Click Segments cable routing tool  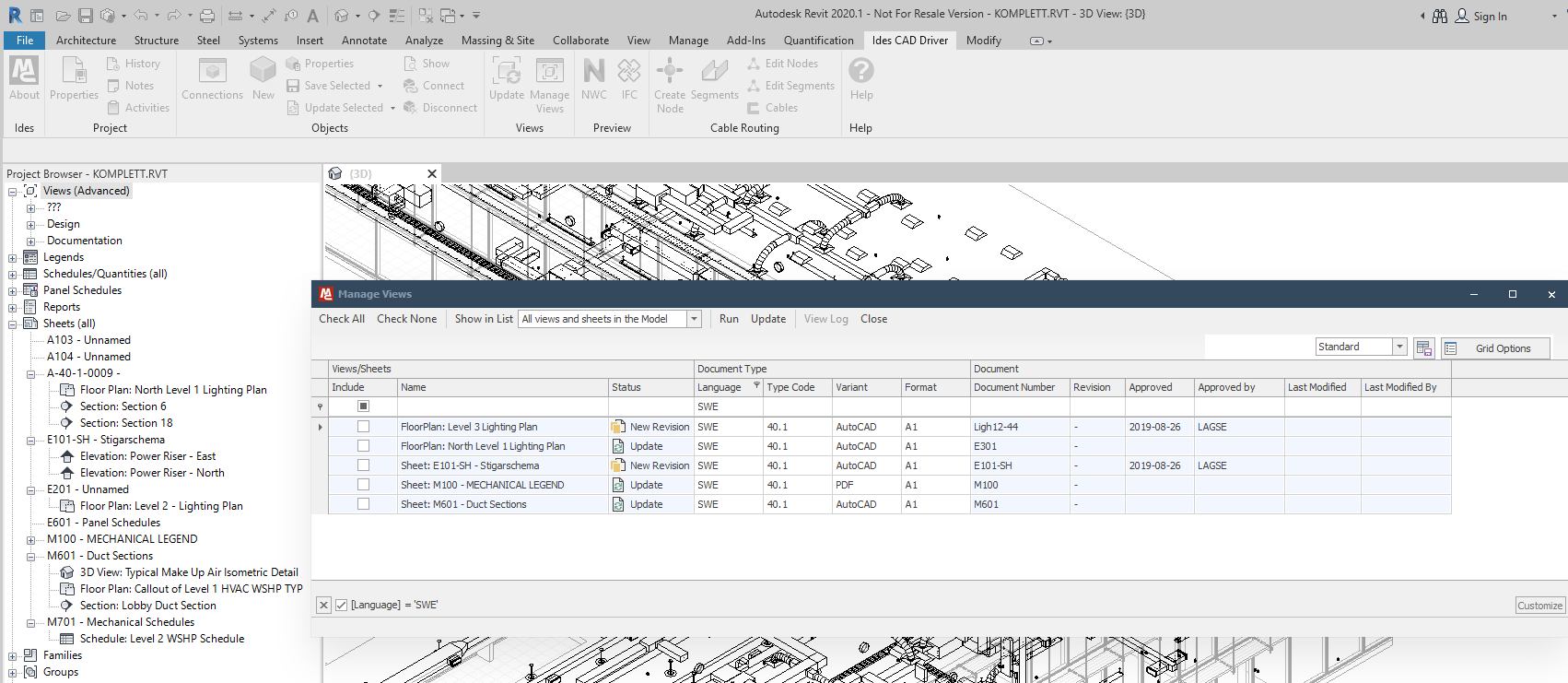click(x=714, y=77)
